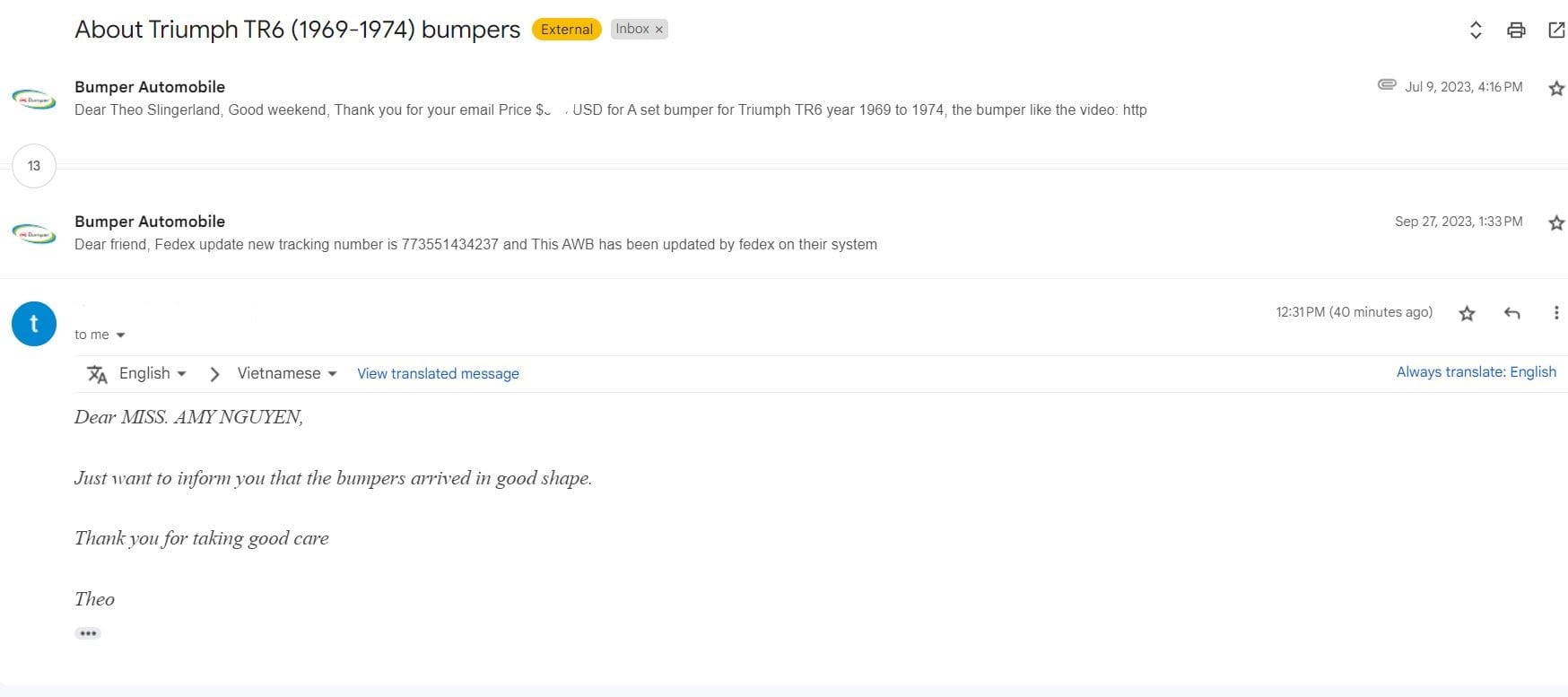The width and height of the screenshot is (1568, 697).
Task: Open the Vietnamese target language dropdown
Action: 287,373
